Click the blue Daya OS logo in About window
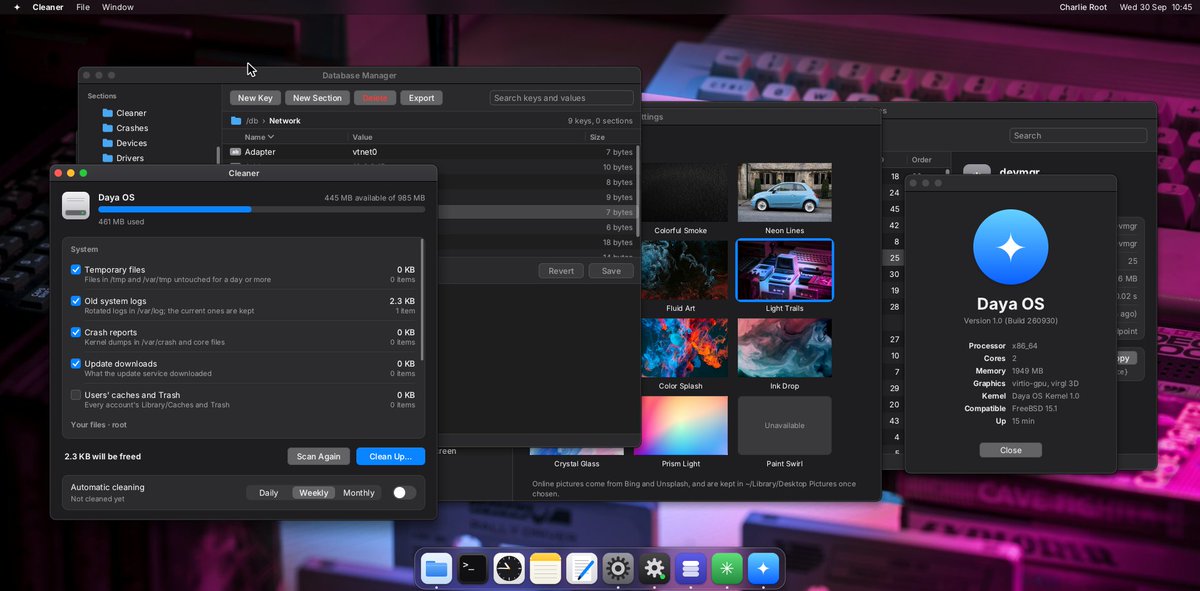1200x591 pixels. [x=1010, y=247]
